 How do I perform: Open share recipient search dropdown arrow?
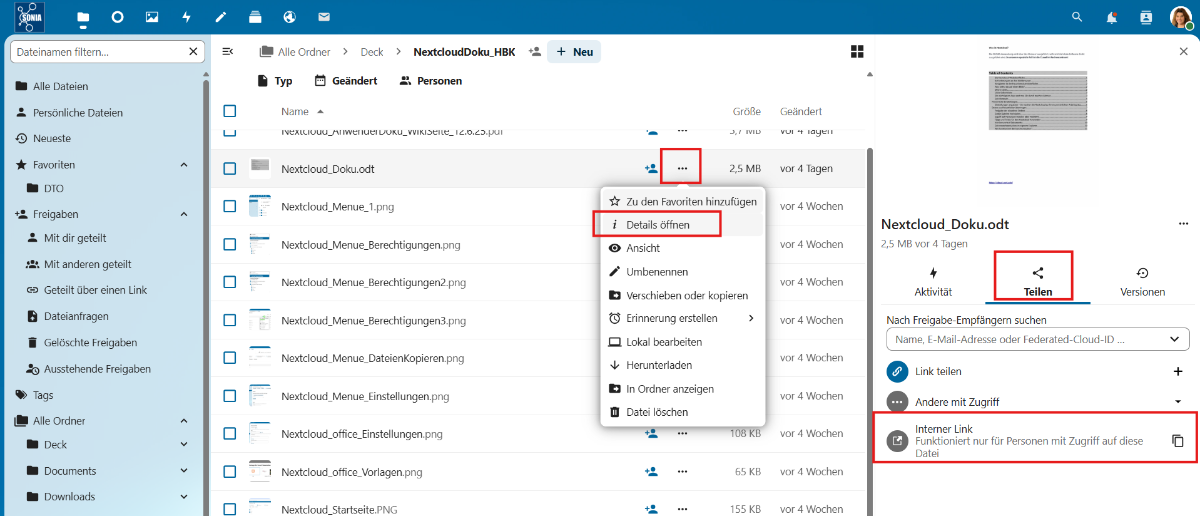(x=1173, y=339)
